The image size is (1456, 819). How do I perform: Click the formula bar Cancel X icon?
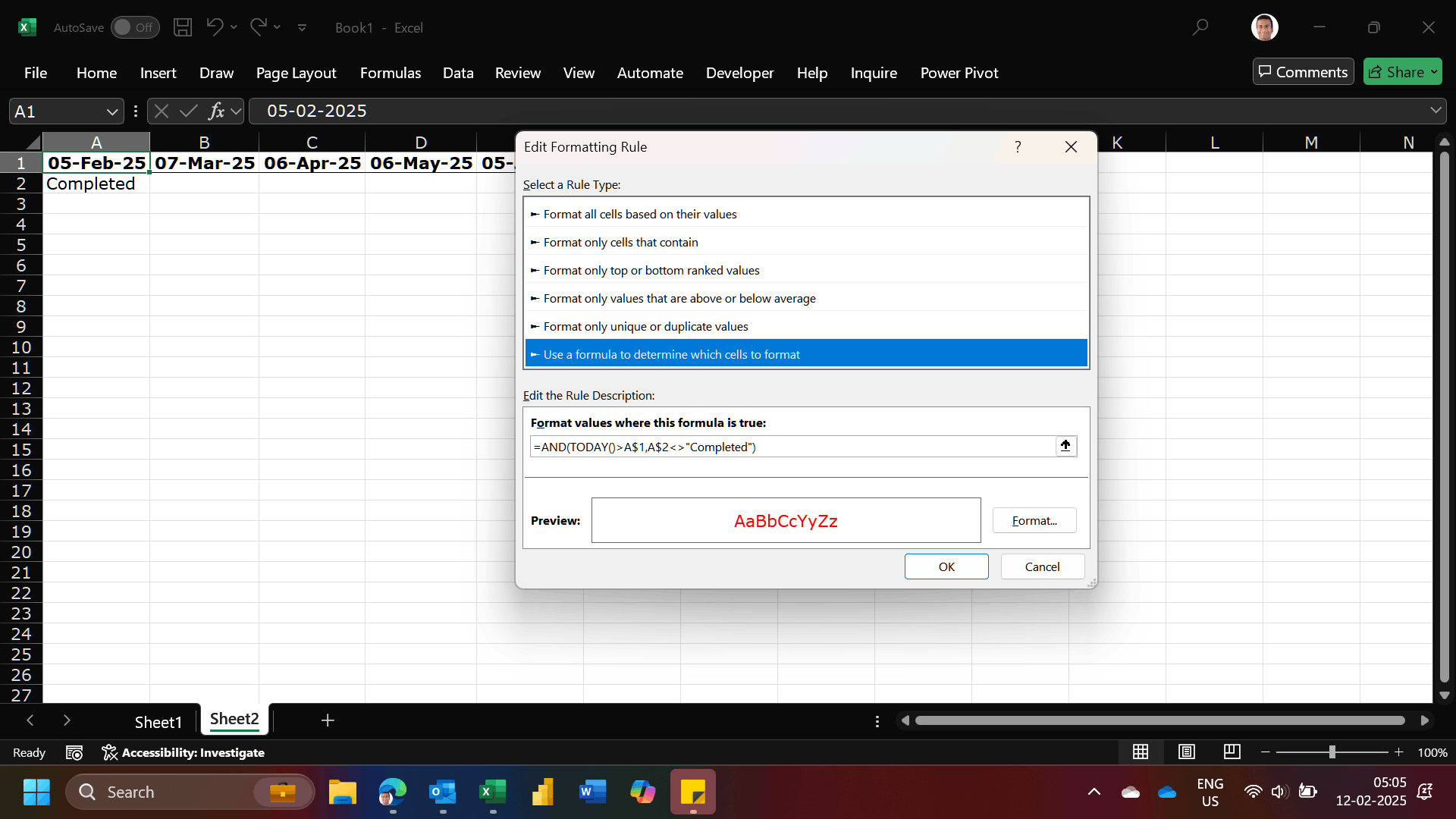[x=161, y=111]
